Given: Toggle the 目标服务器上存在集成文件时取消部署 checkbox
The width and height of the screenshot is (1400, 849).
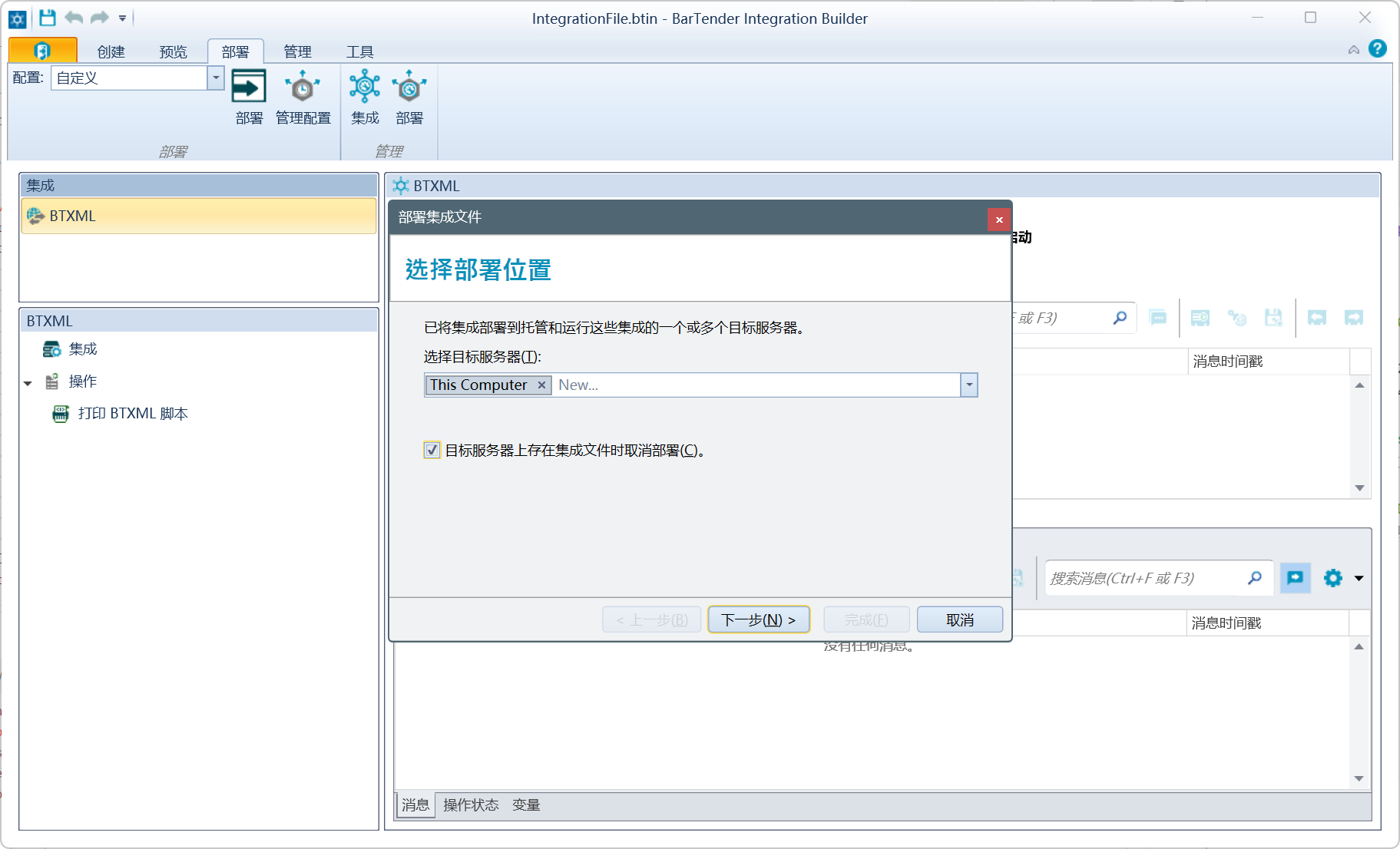Looking at the screenshot, I should click(432, 450).
